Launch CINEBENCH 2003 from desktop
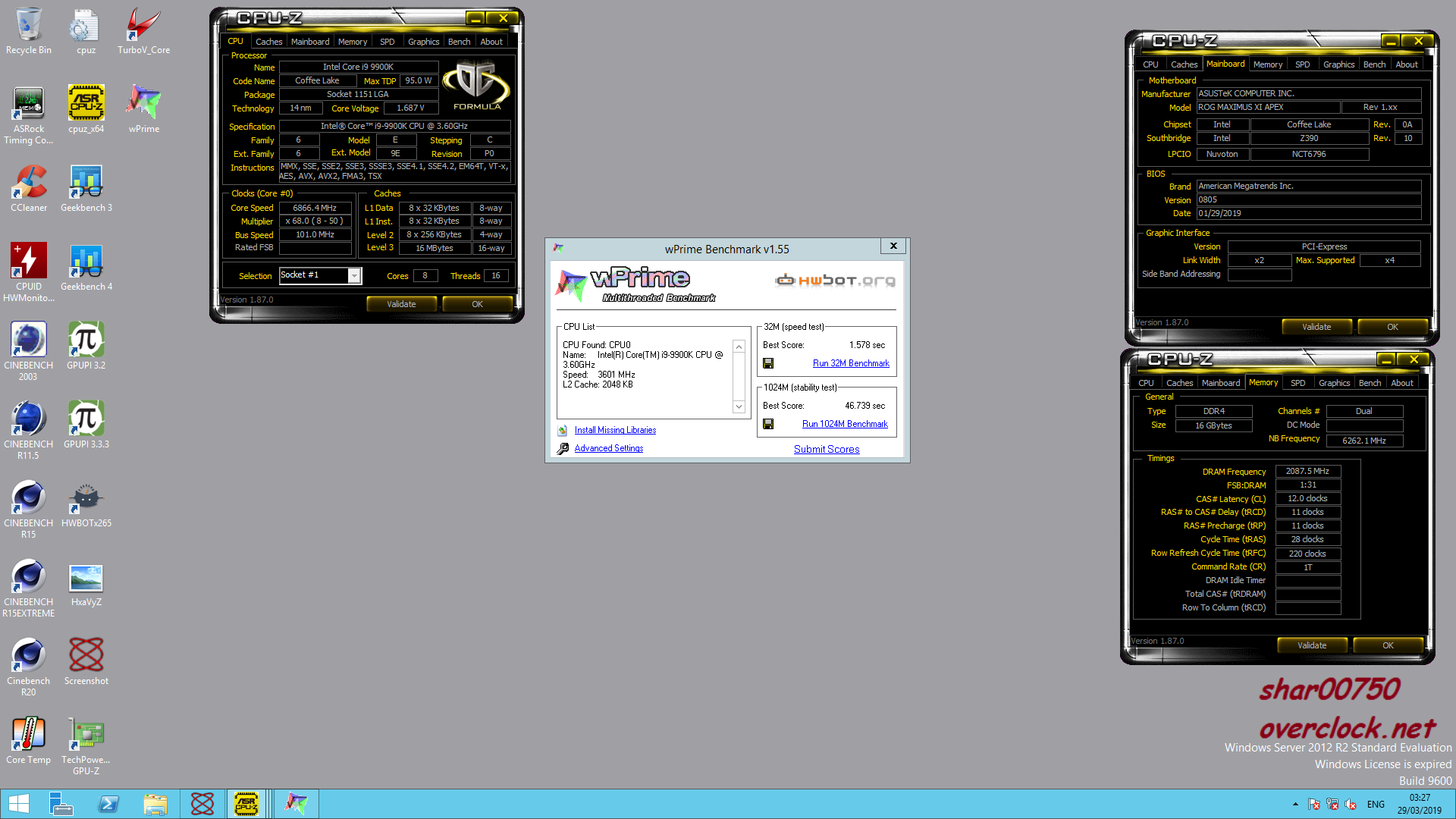1456x819 pixels. click(x=29, y=352)
